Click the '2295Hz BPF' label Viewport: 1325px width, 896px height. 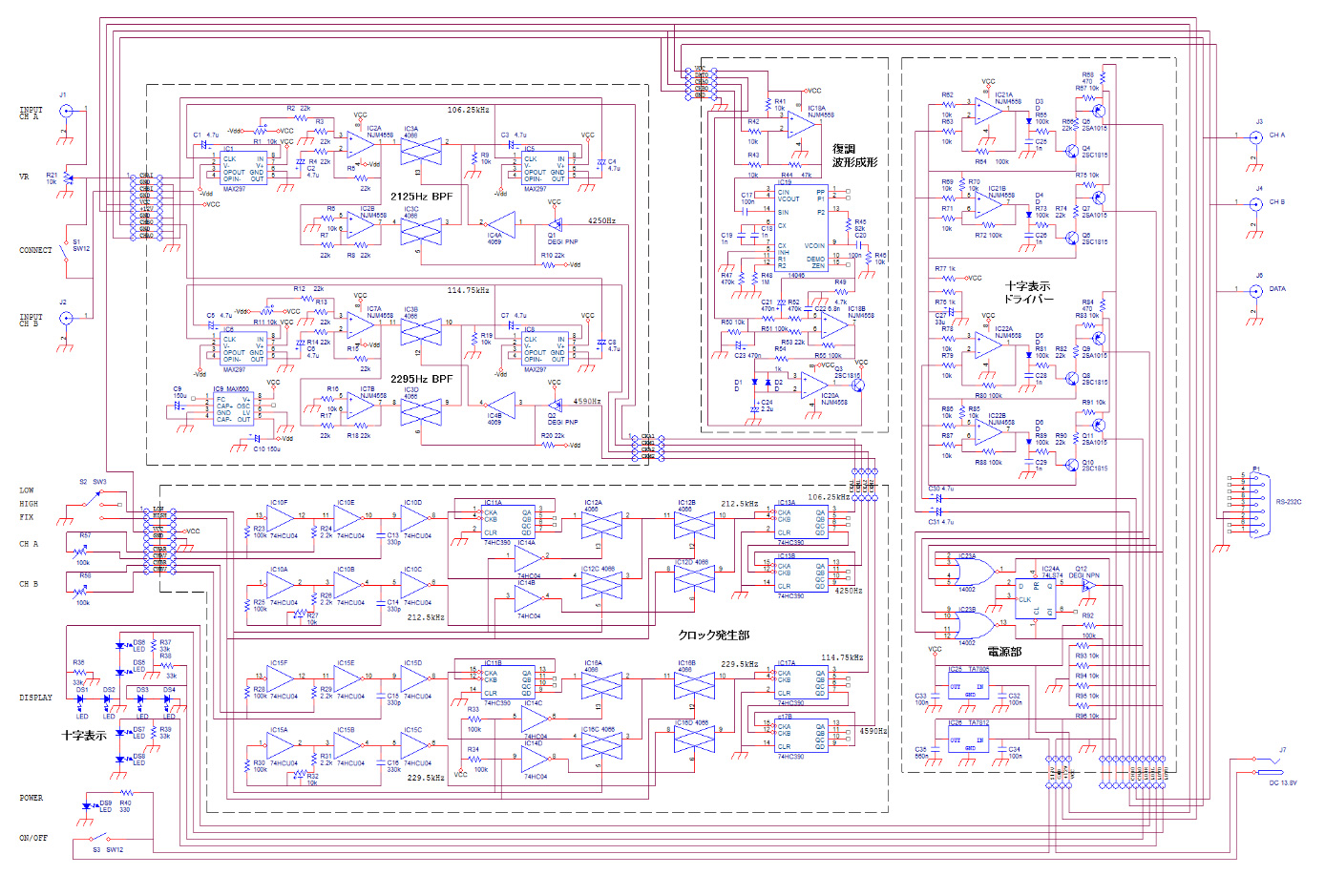coord(421,379)
